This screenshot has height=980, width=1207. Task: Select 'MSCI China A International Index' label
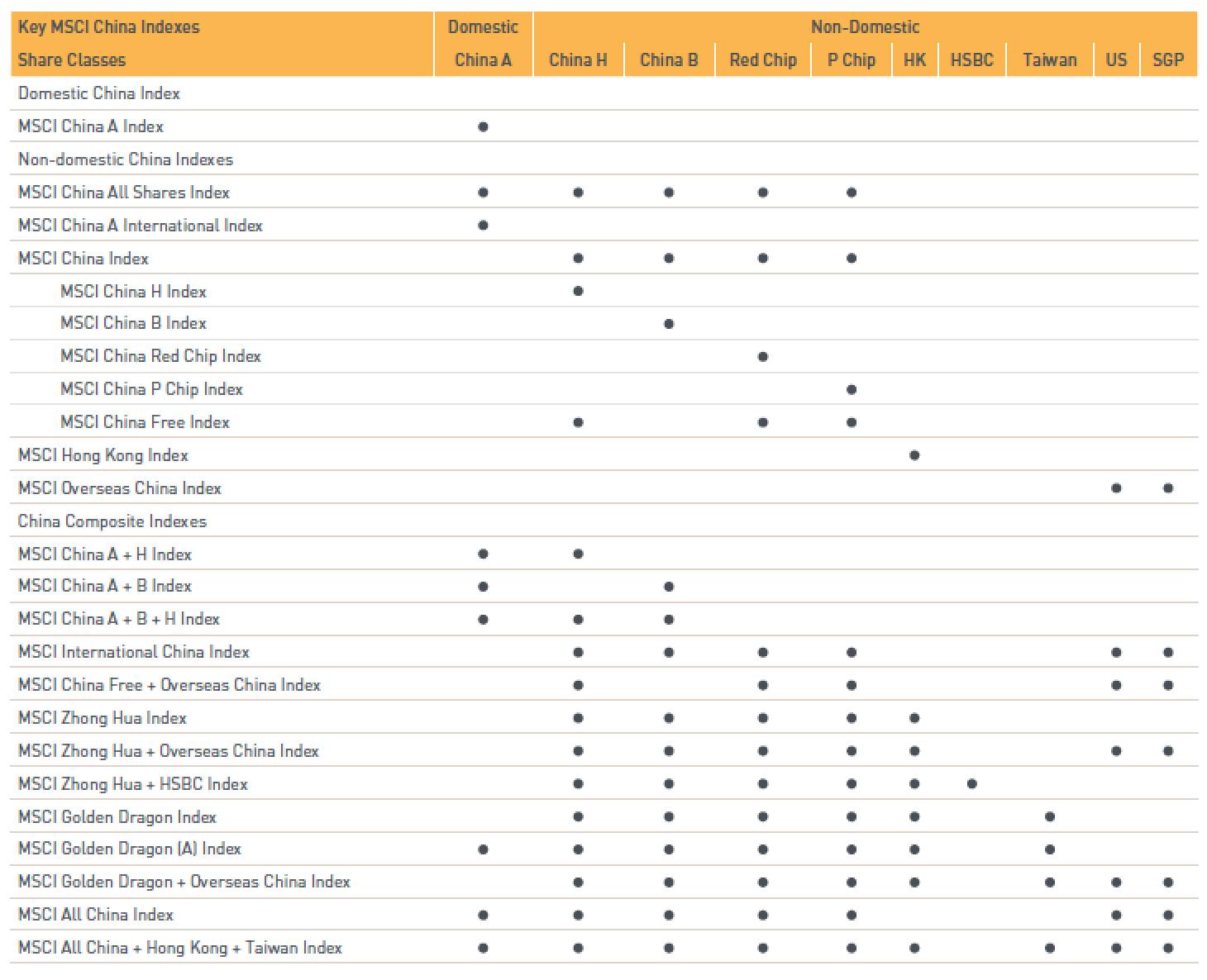click(x=141, y=226)
